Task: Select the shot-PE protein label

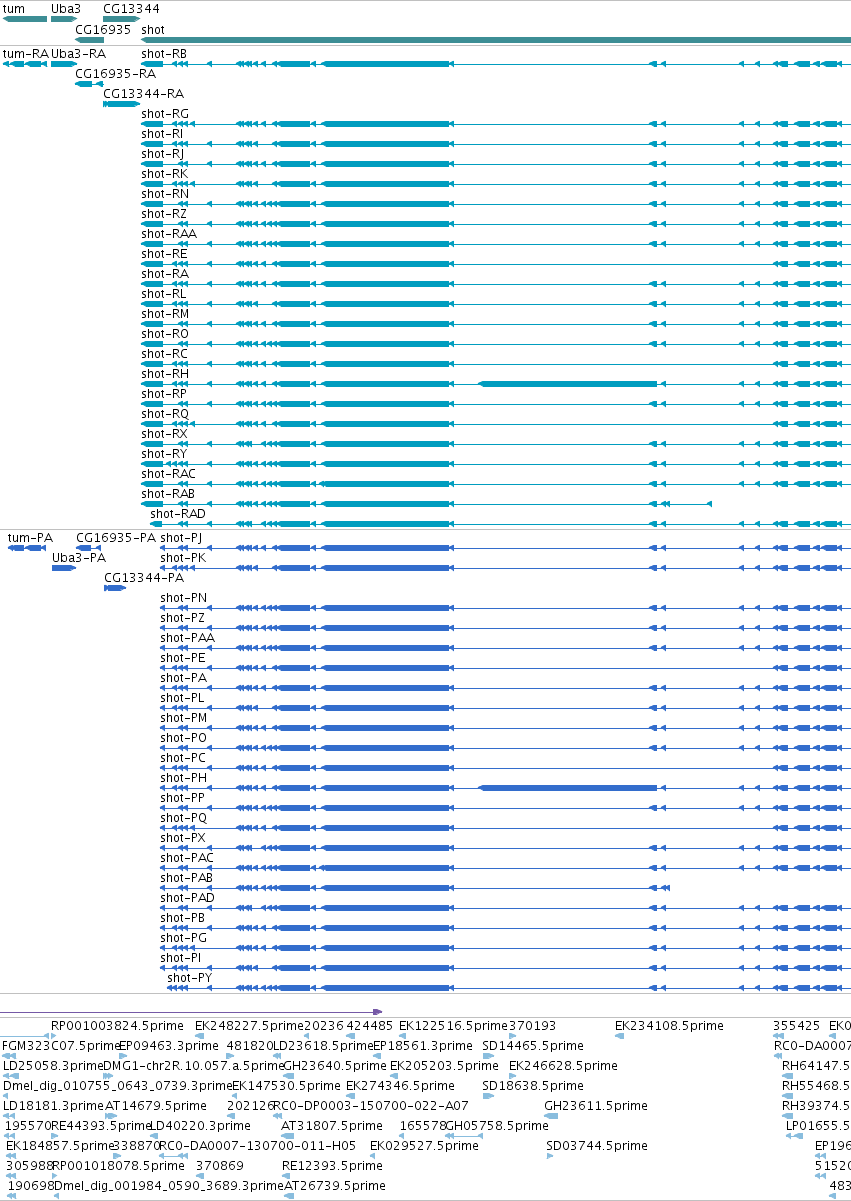Action: (183, 658)
